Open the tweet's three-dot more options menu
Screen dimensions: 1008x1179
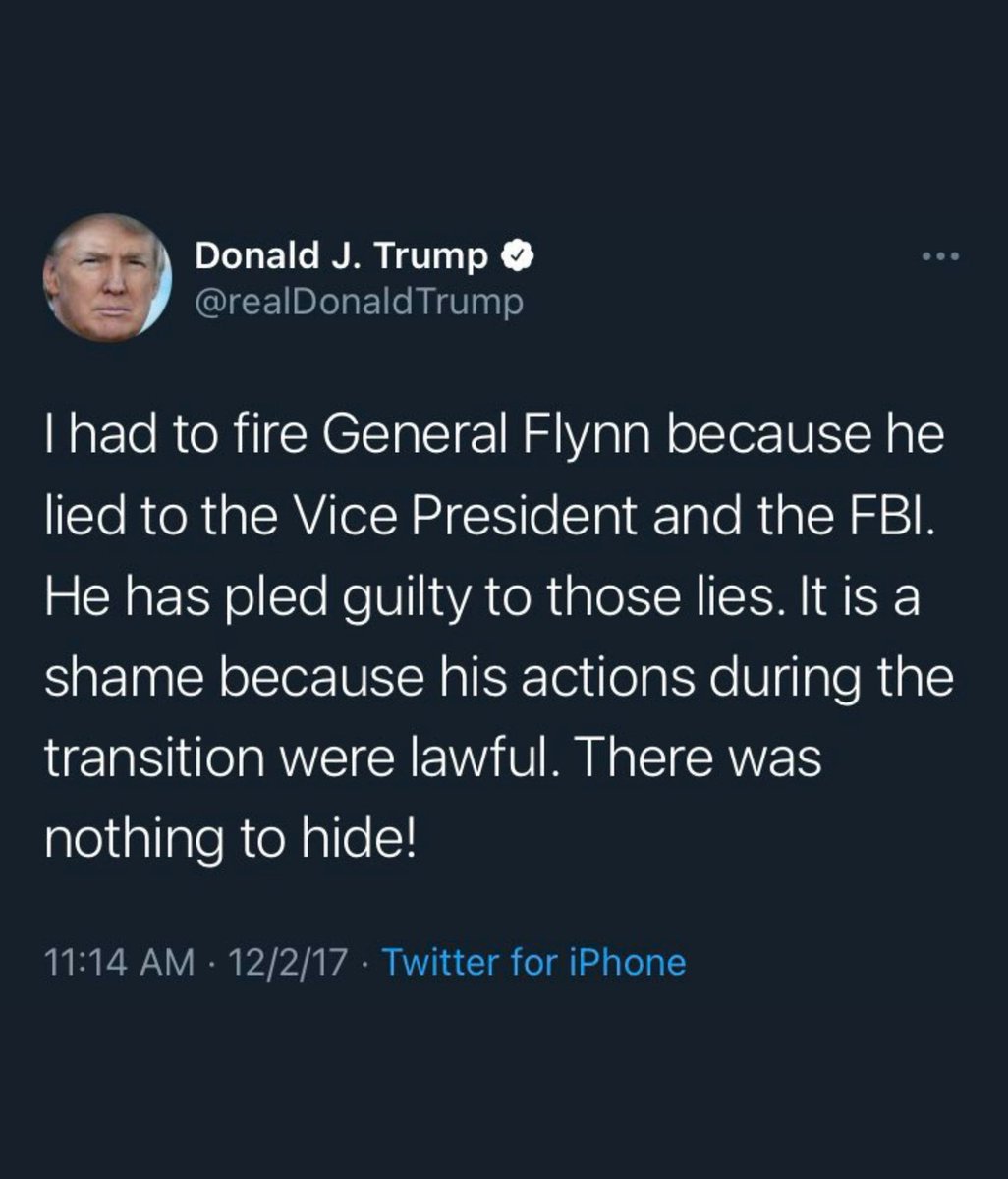(939, 258)
